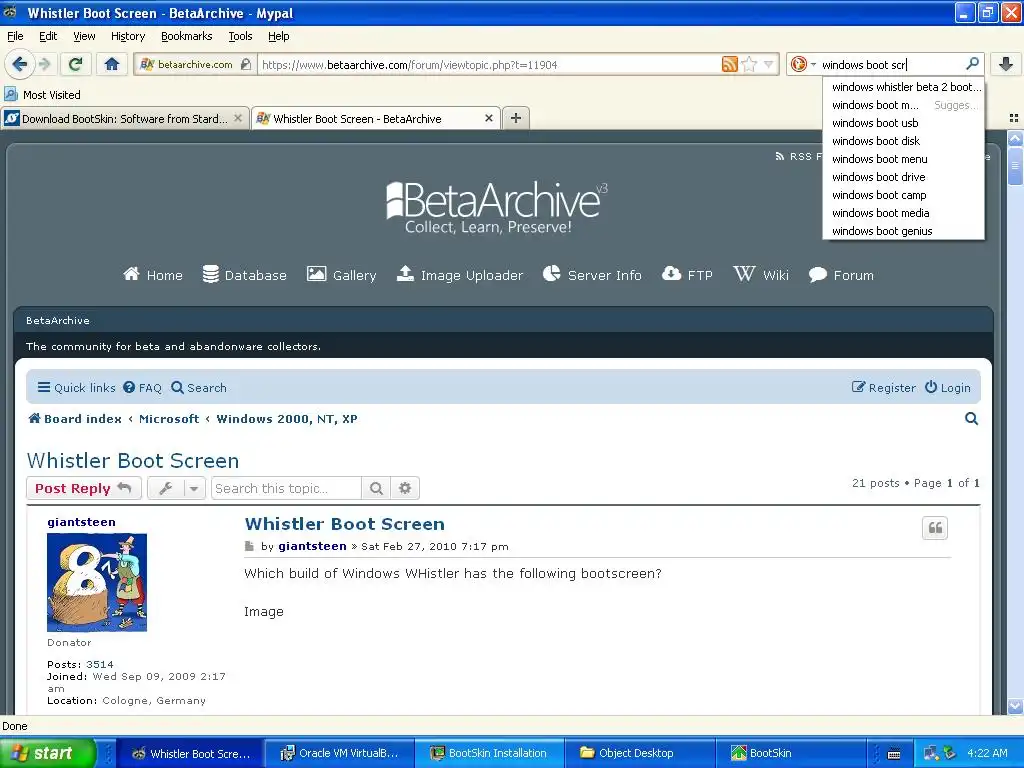1024x768 pixels.
Task: Select suggestion 'windows boot genius'
Action: (904, 231)
